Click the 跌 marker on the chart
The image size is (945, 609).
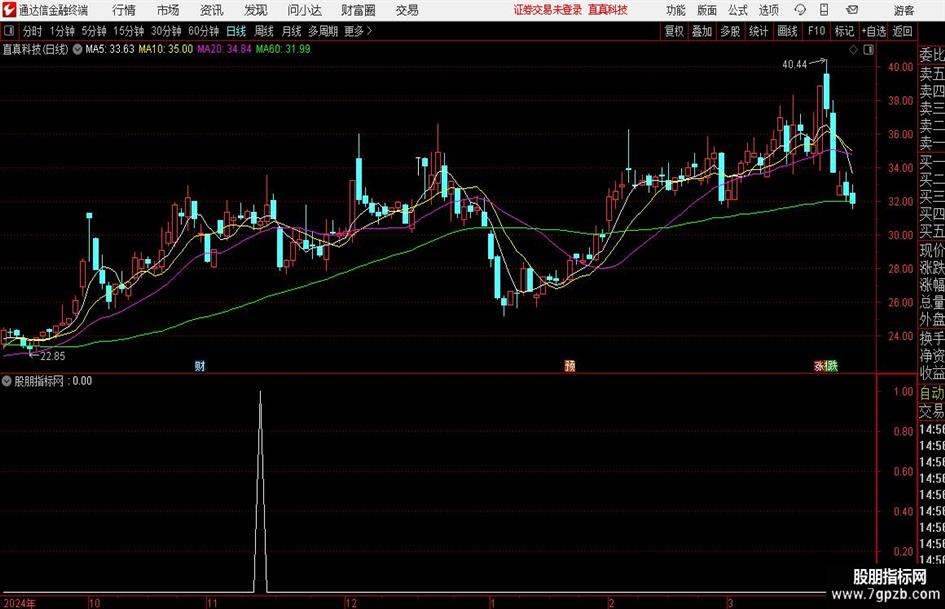tap(832, 365)
